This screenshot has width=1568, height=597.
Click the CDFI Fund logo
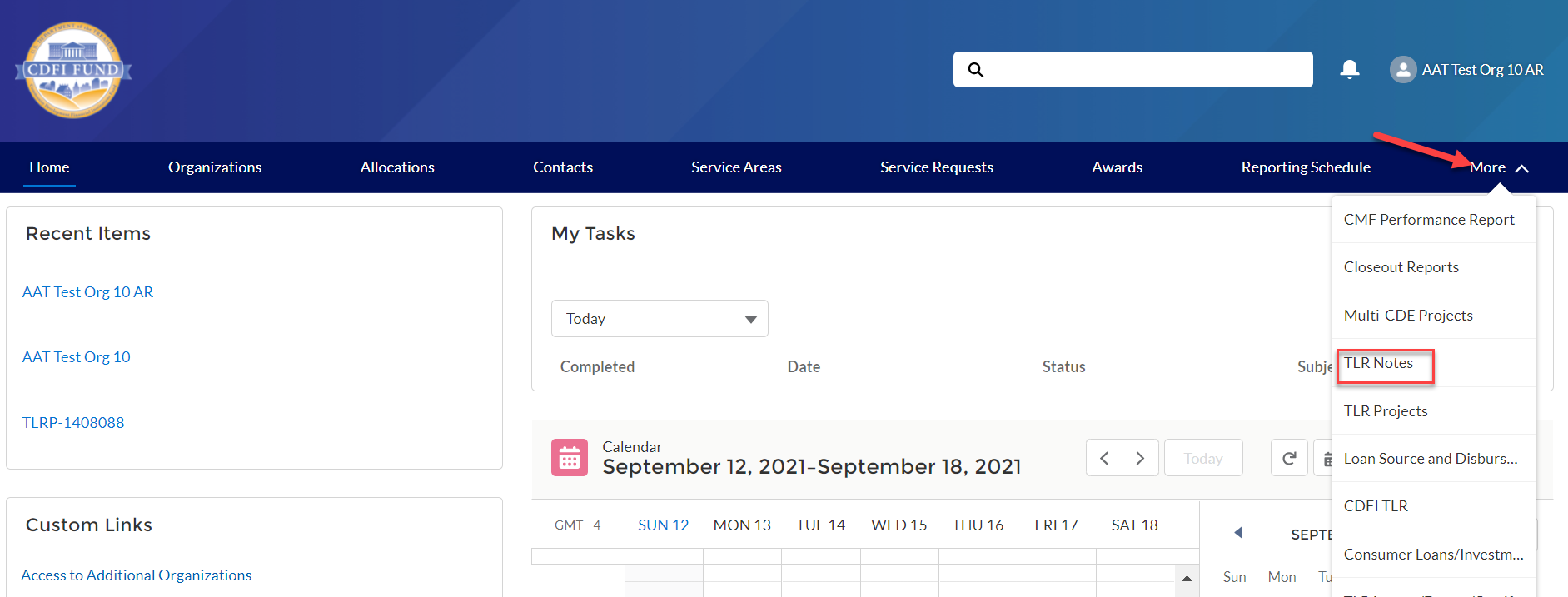click(x=73, y=70)
